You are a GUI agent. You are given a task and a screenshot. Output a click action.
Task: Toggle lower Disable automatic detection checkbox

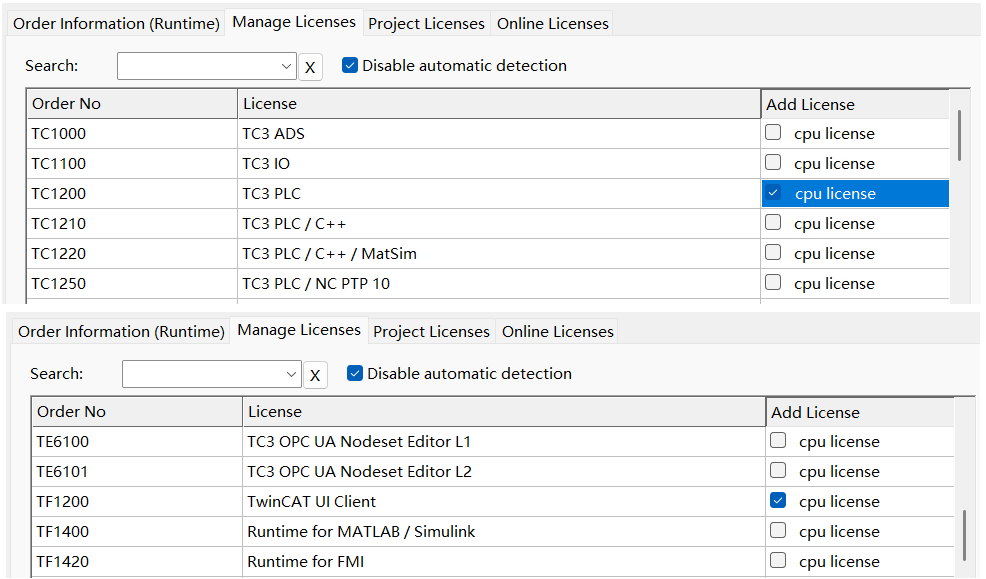point(355,373)
